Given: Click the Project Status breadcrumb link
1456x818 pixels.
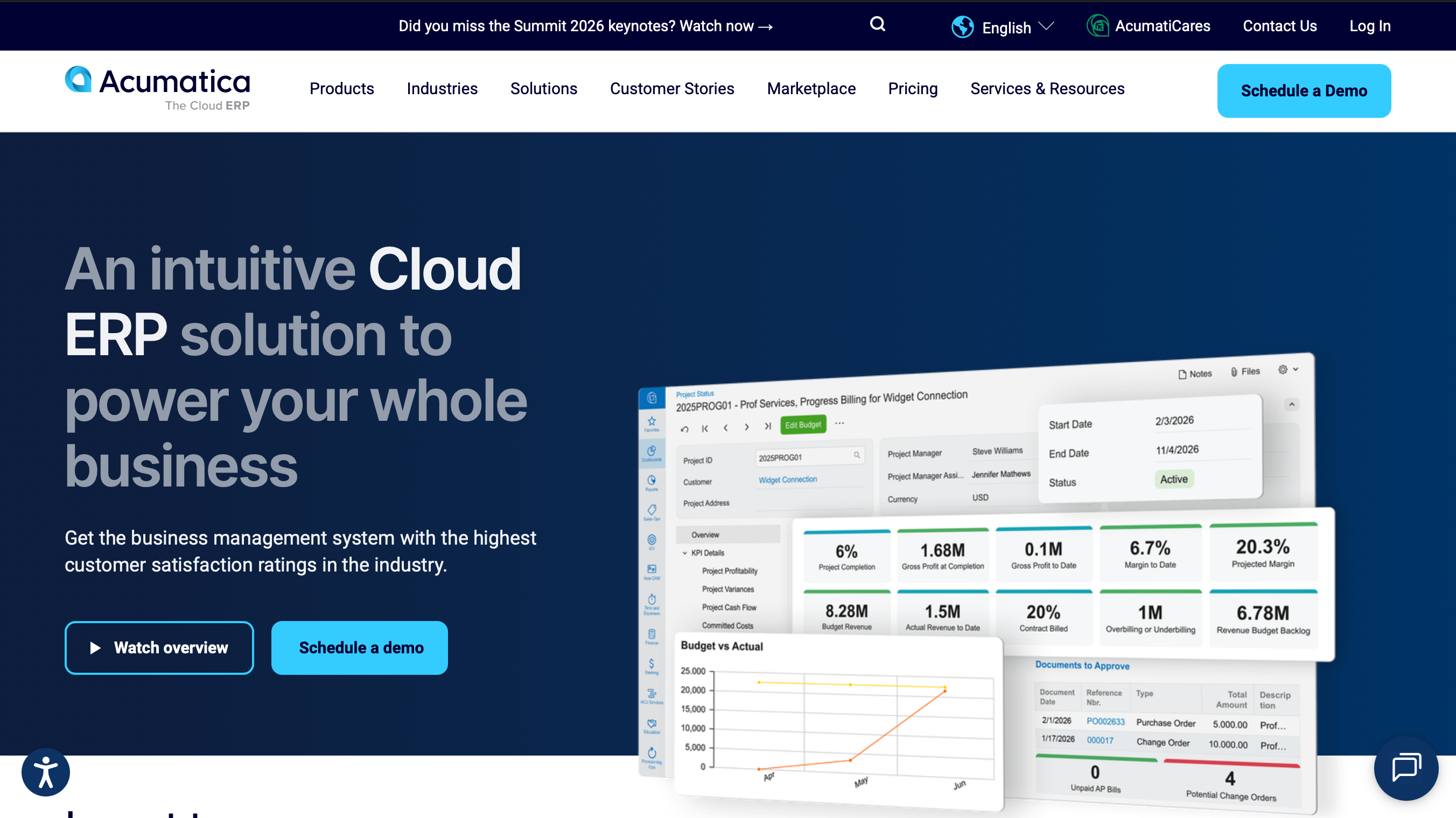Looking at the screenshot, I should [695, 394].
